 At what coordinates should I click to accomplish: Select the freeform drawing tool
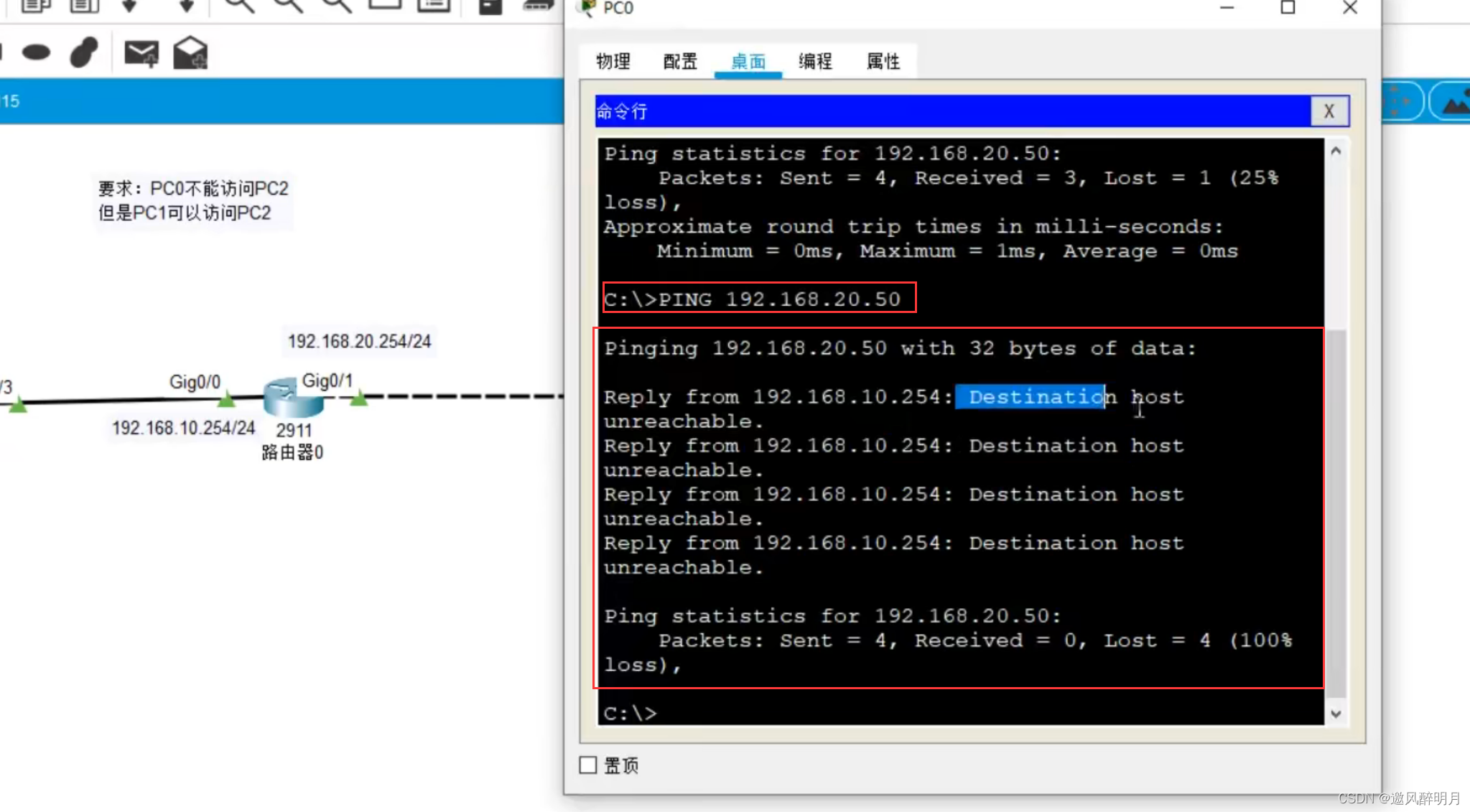(x=84, y=52)
